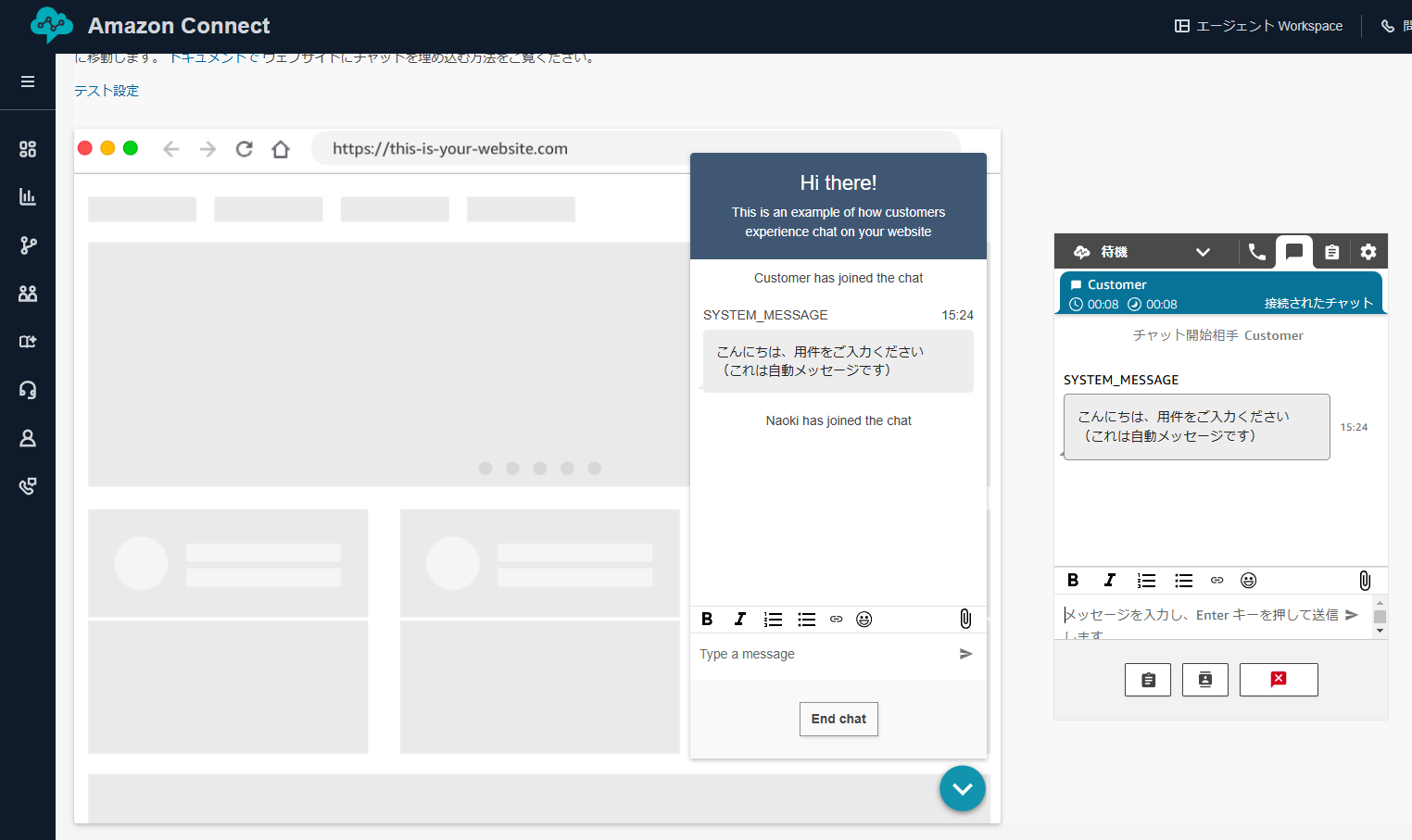The height and width of the screenshot is (840, 1412).
Task: Send message from agent chat editor
Action: tap(1352, 615)
